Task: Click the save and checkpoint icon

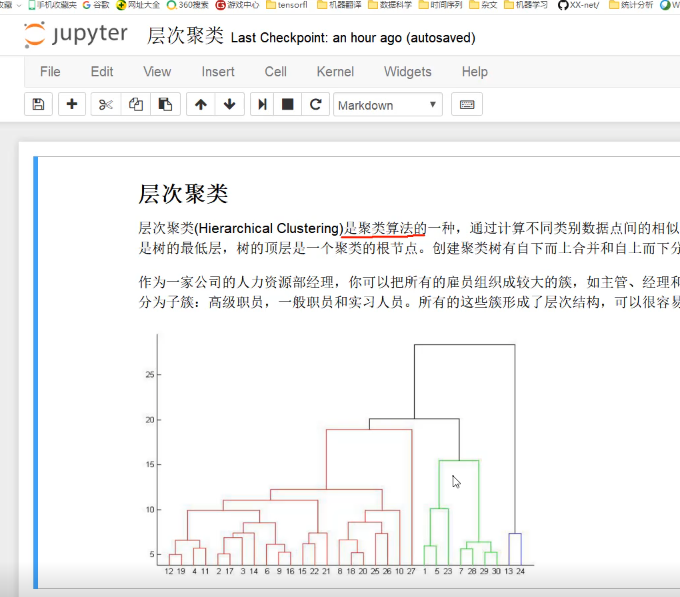Action: (x=38, y=105)
